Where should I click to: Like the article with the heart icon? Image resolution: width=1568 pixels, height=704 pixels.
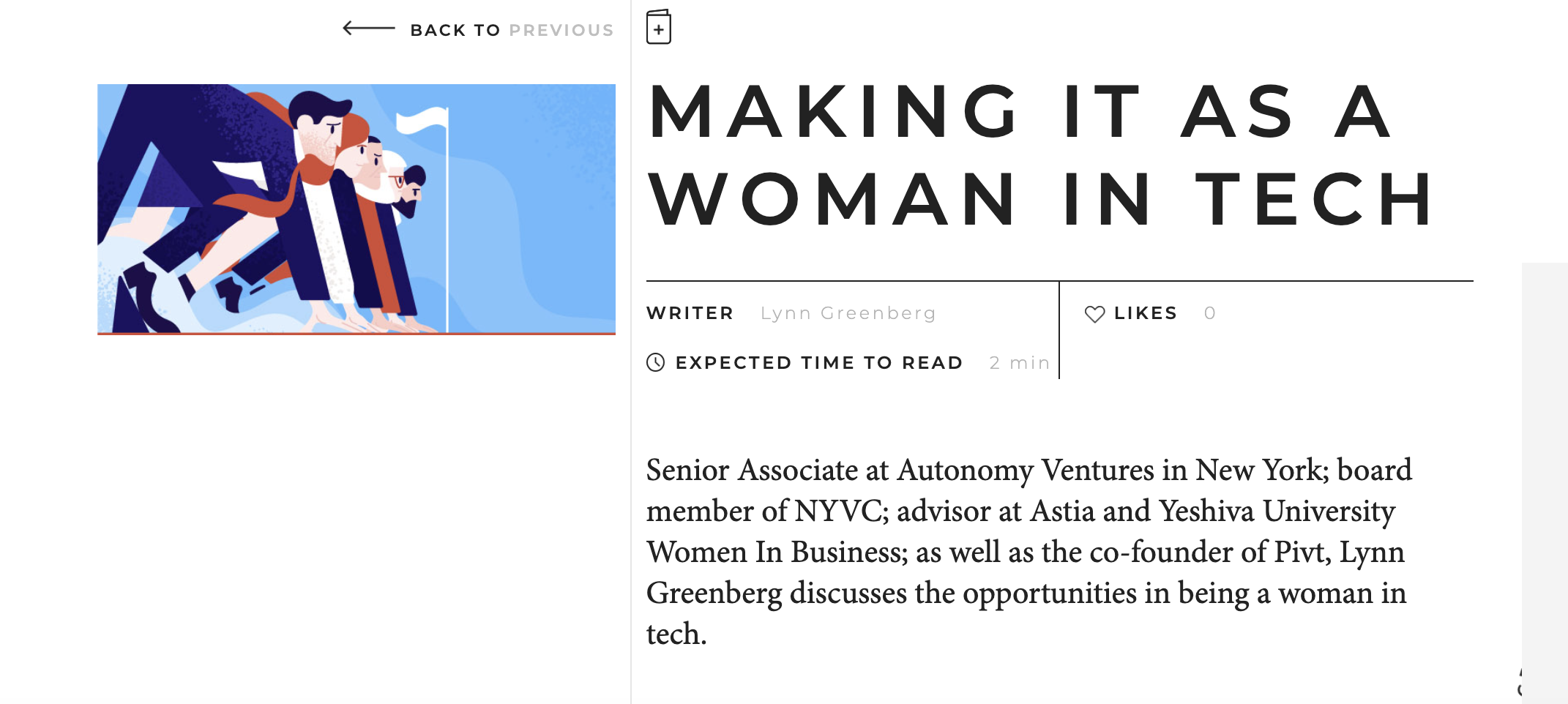click(1094, 314)
